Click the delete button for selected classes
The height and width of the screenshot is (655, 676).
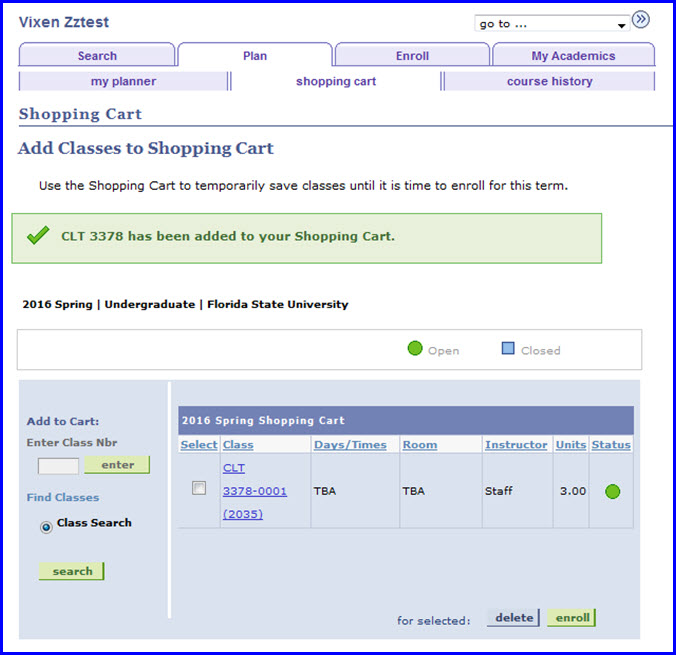point(513,617)
